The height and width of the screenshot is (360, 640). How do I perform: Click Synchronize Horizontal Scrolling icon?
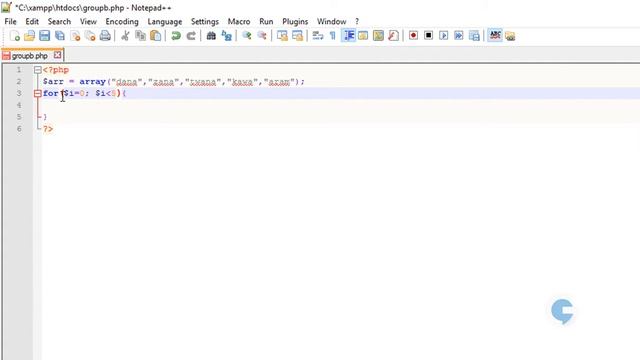click(x=298, y=36)
